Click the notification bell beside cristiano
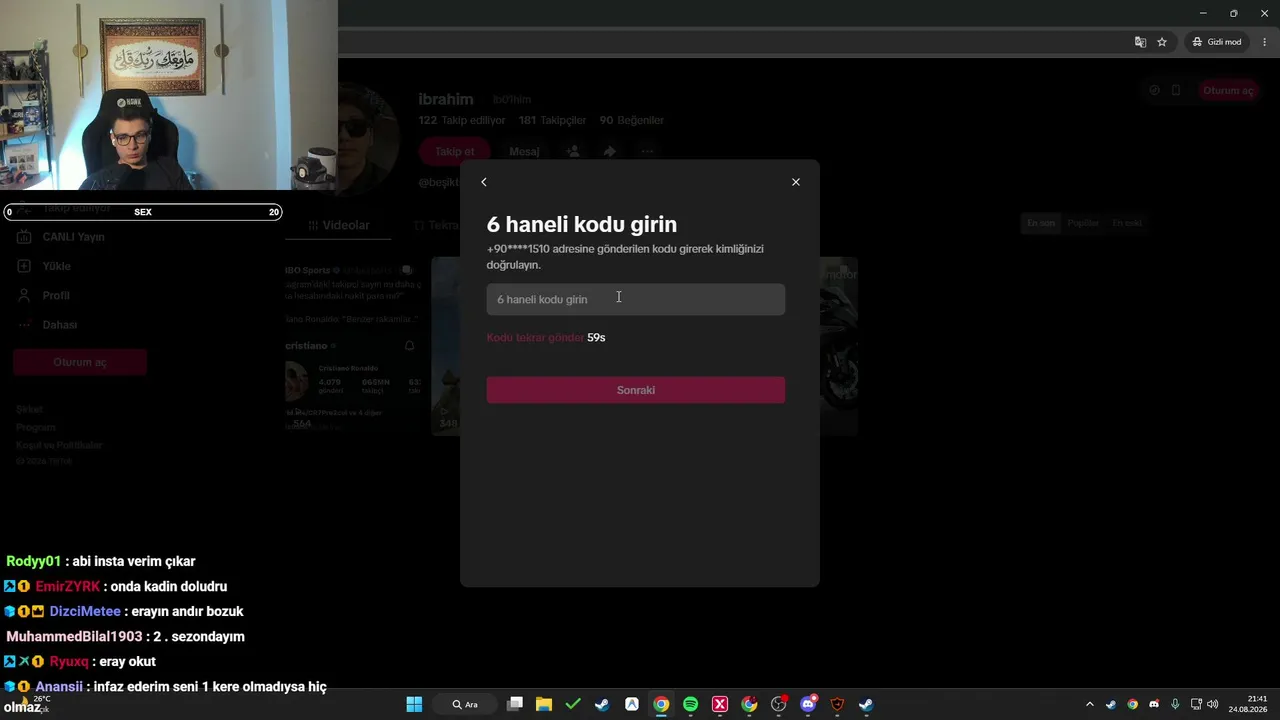 click(x=409, y=346)
